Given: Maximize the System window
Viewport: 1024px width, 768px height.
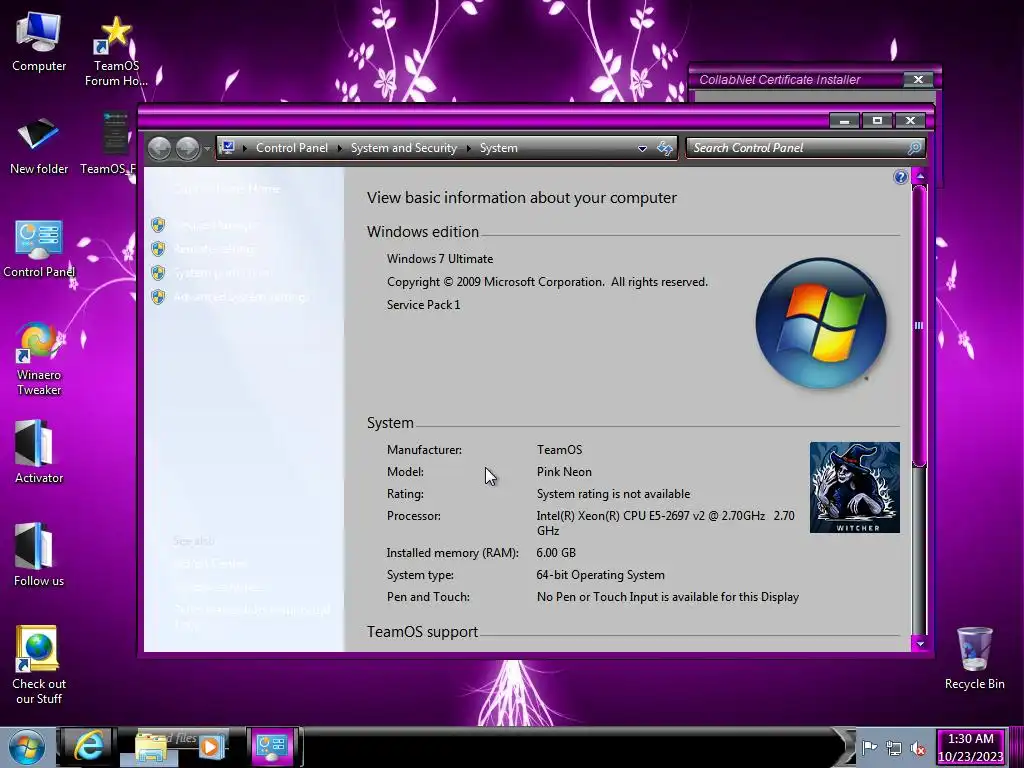Looking at the screenshot, I should coord(877,120).
